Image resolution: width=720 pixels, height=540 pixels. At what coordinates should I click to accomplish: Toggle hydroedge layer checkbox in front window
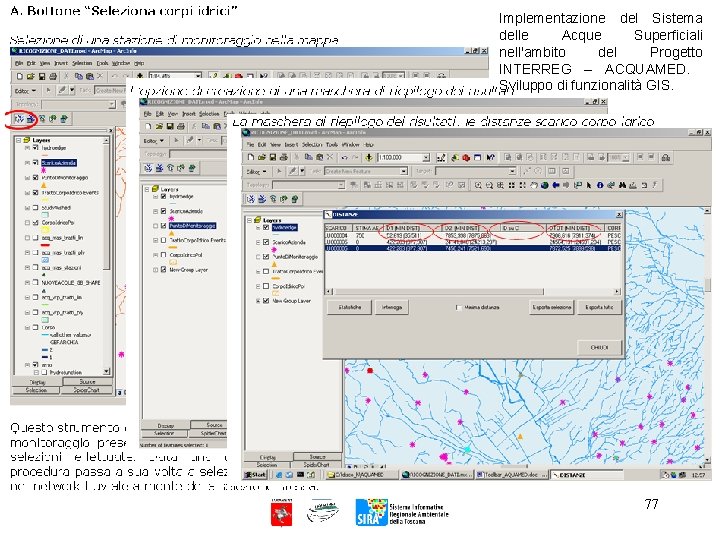[266, 227]
